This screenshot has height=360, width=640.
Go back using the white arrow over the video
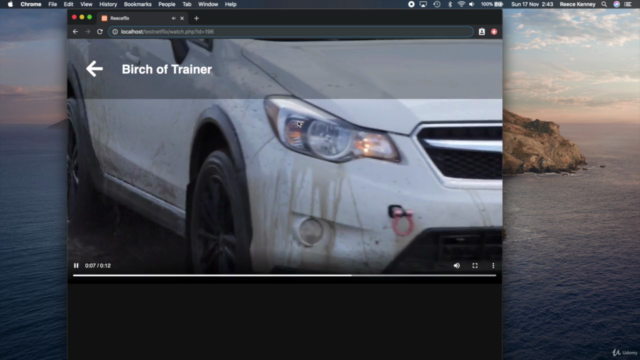[94, 69]
